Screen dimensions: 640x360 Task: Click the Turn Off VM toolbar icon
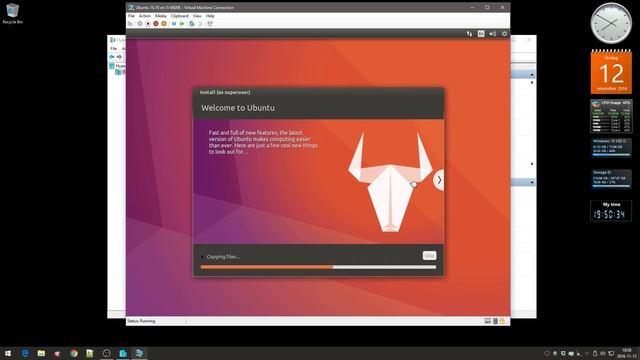pyautogui.click(x=148, y=24)
